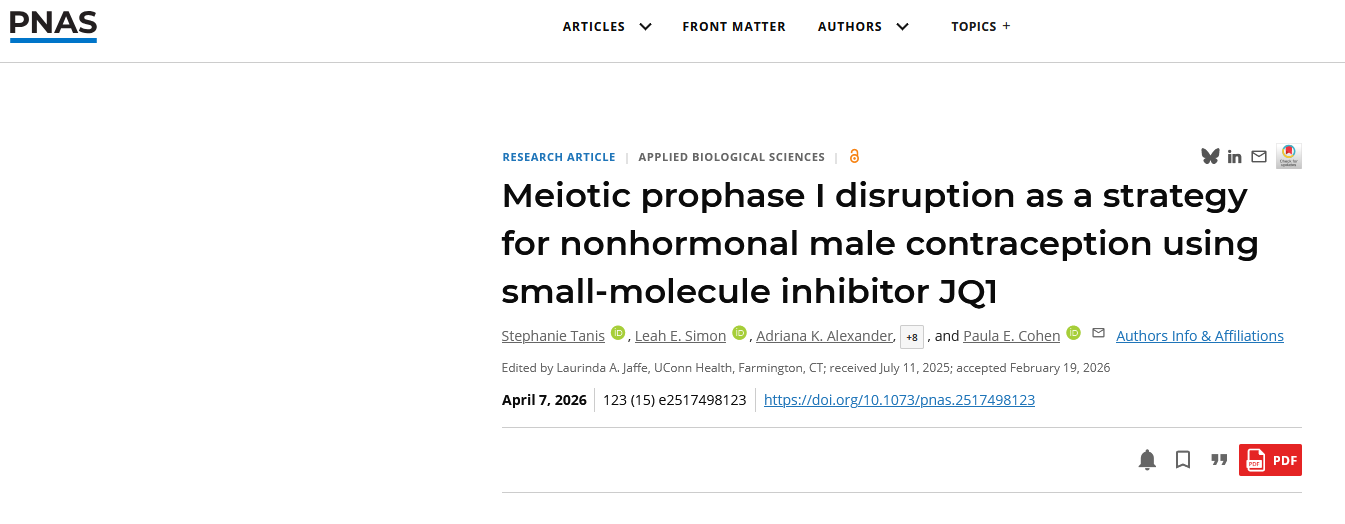
Task: Open the Authors Info & Affiliations link
Action: [1199, 336]
